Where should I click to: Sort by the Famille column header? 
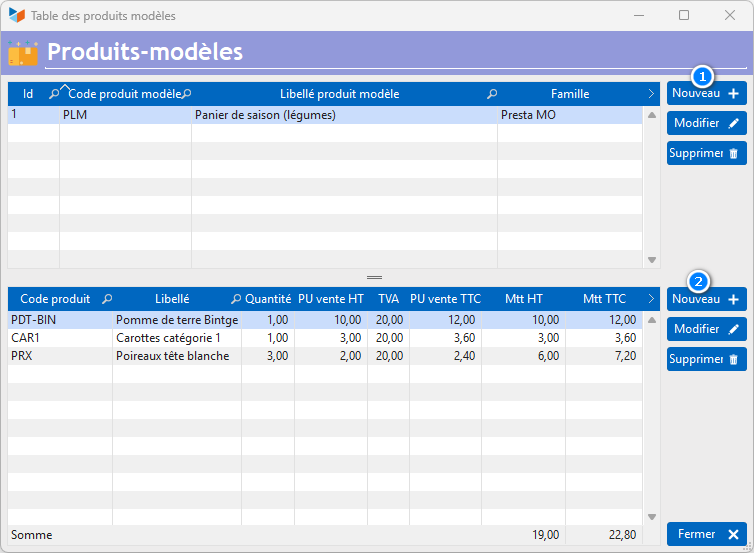[x=569, y=94]
